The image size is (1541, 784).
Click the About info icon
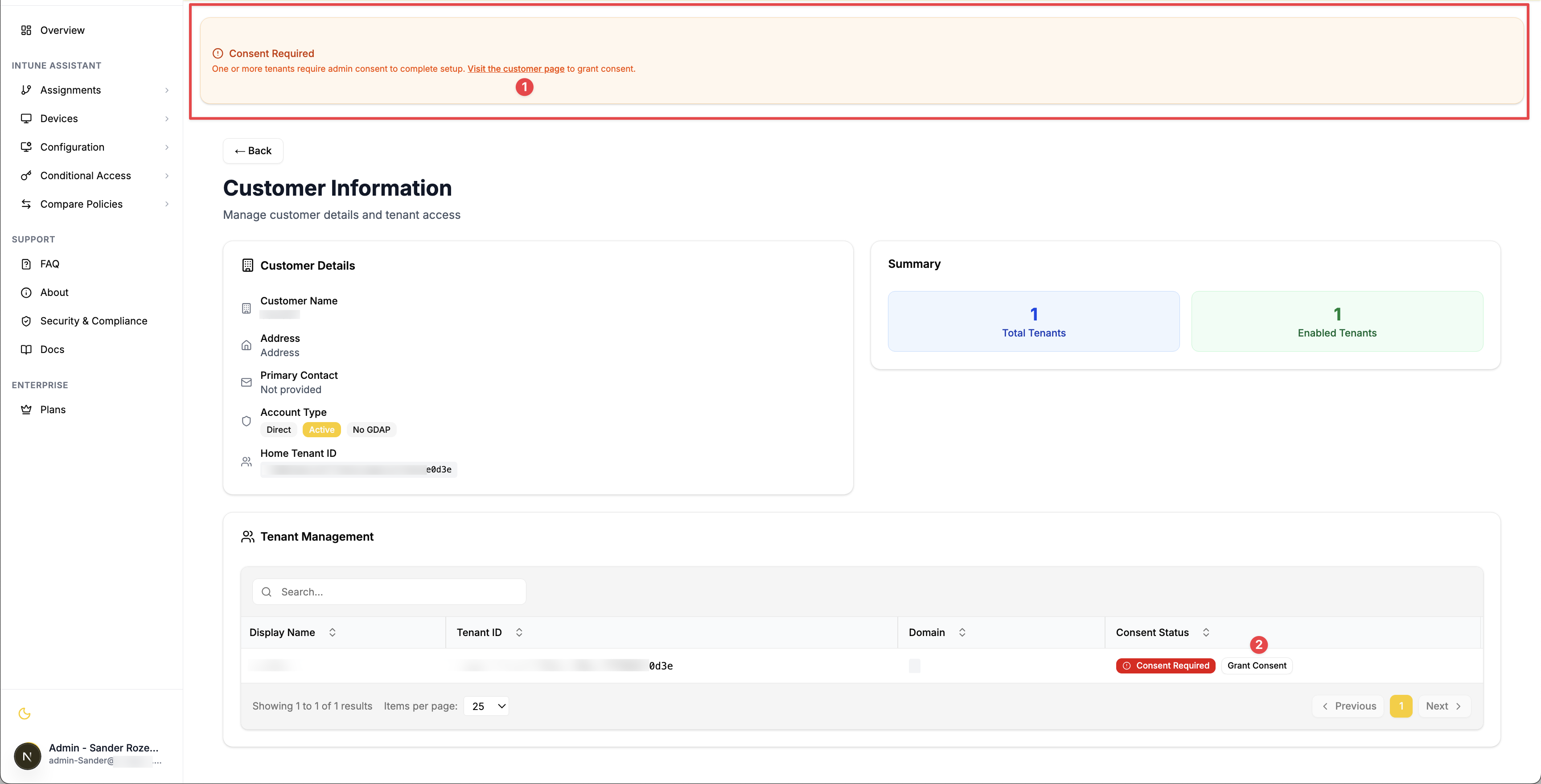(x=26, y=292)
